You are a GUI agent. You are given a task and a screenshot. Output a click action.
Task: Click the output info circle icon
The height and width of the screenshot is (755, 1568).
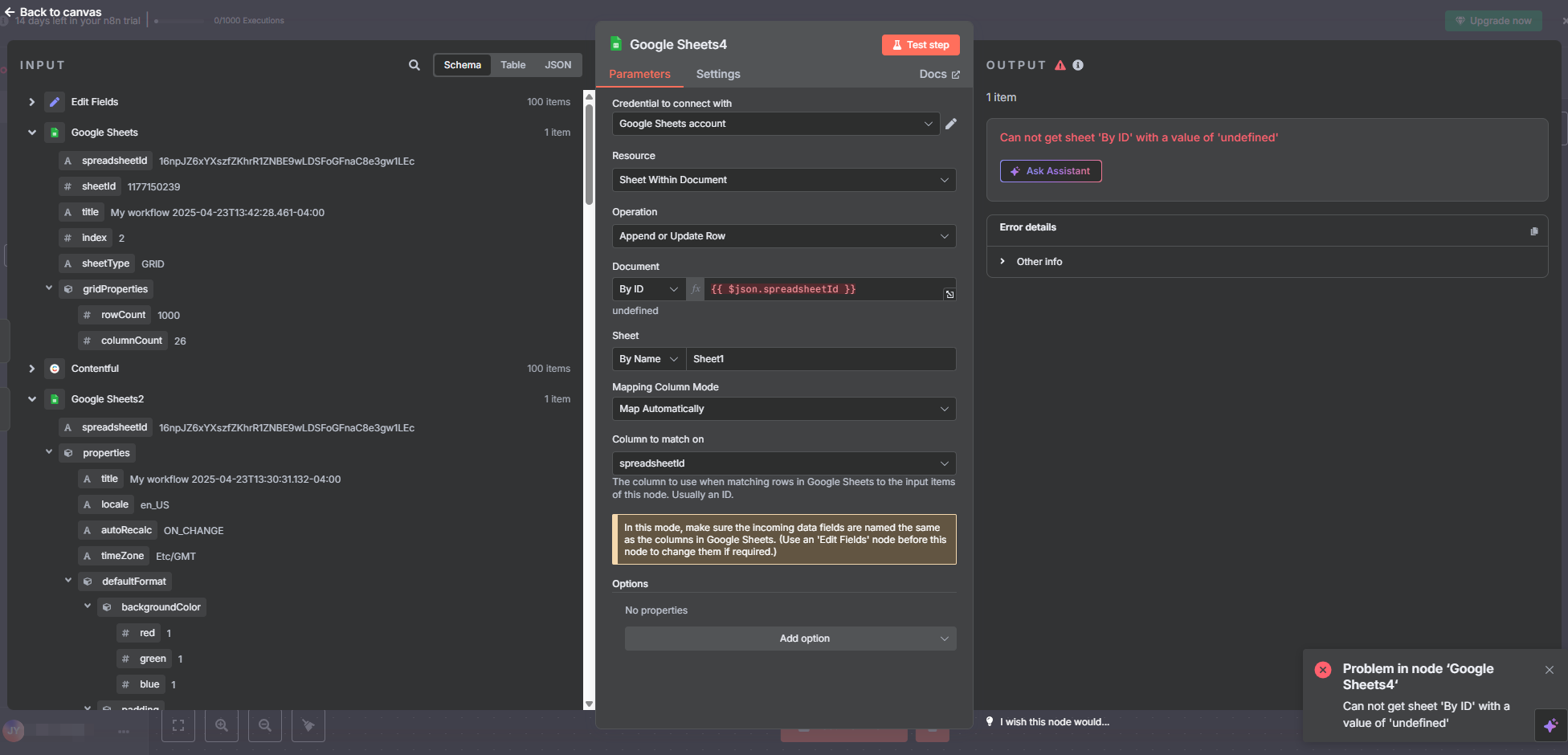click(x=1078, y=65)
